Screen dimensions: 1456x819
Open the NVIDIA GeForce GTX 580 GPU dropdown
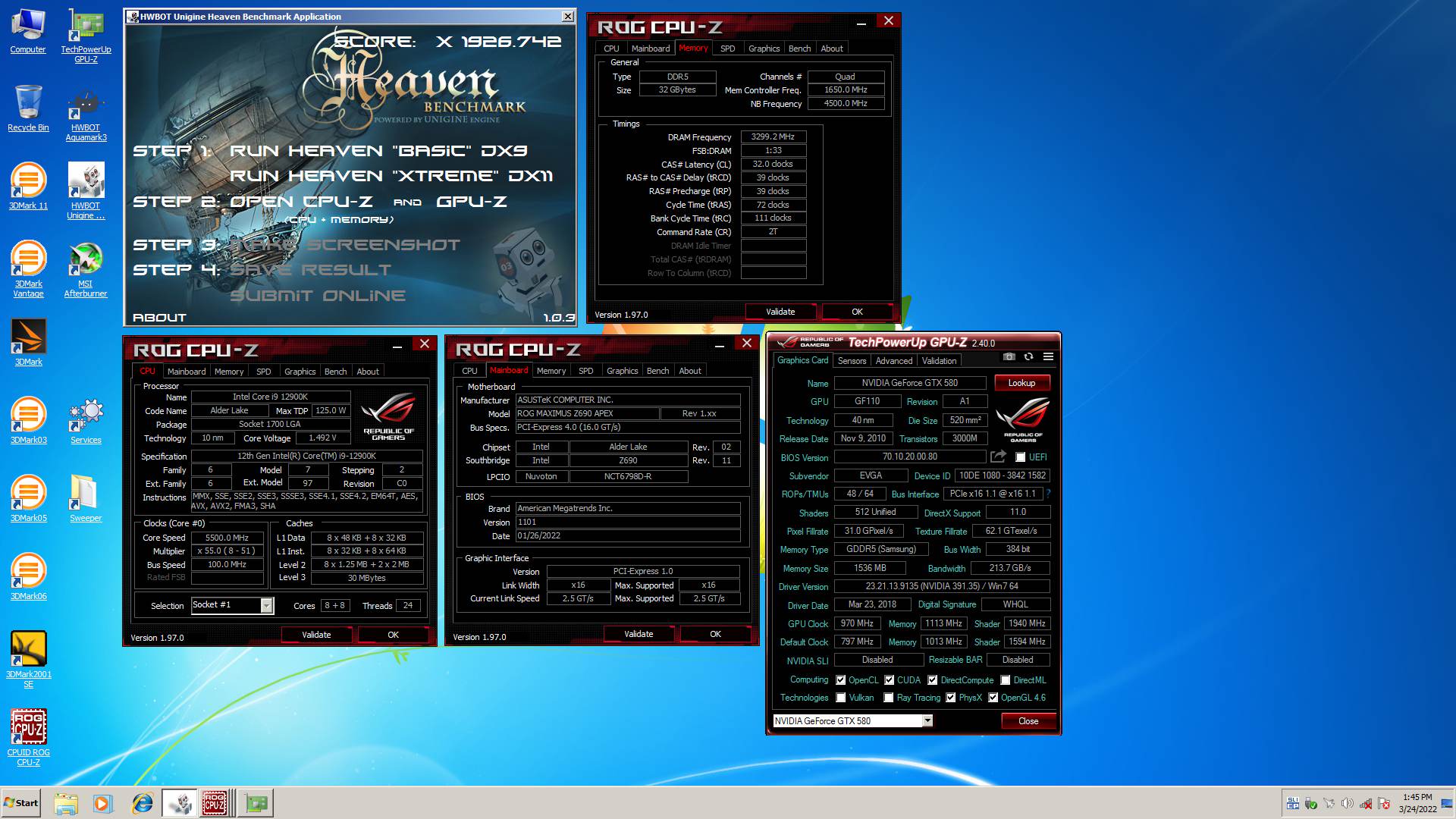tap(852, 721)
